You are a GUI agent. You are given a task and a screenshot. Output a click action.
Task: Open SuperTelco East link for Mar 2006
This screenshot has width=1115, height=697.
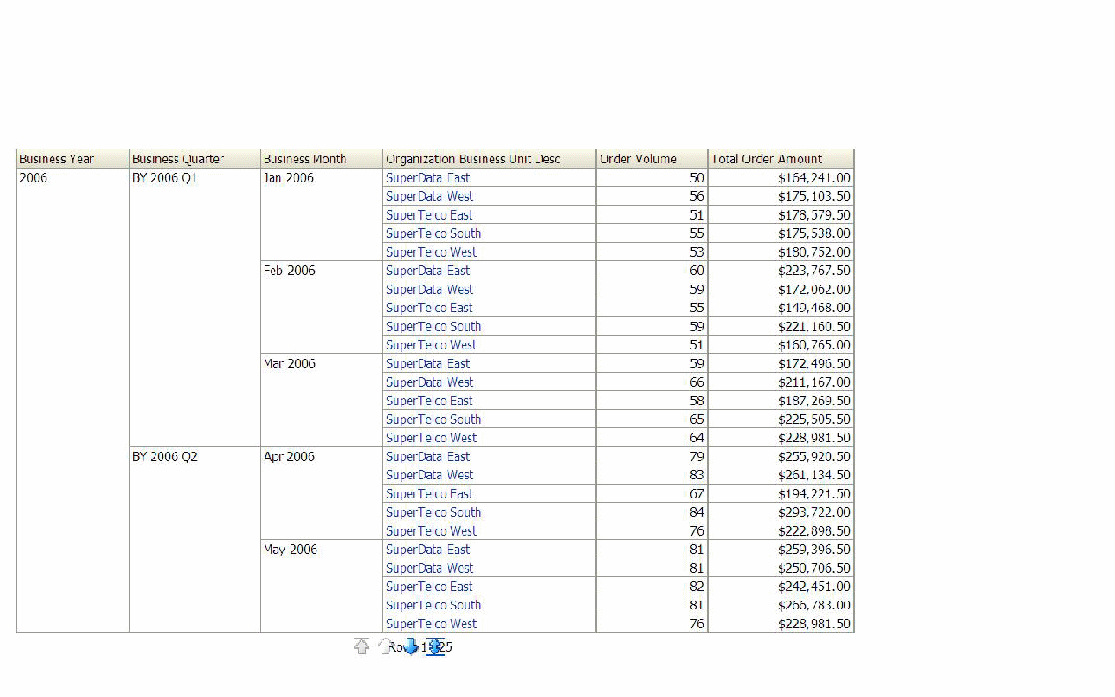click(429, 400)
